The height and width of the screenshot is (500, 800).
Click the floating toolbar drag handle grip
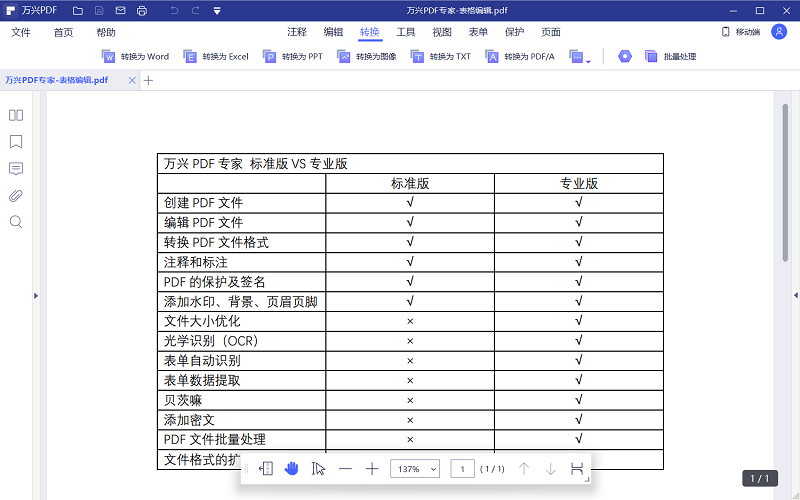[x=246, y=468]
